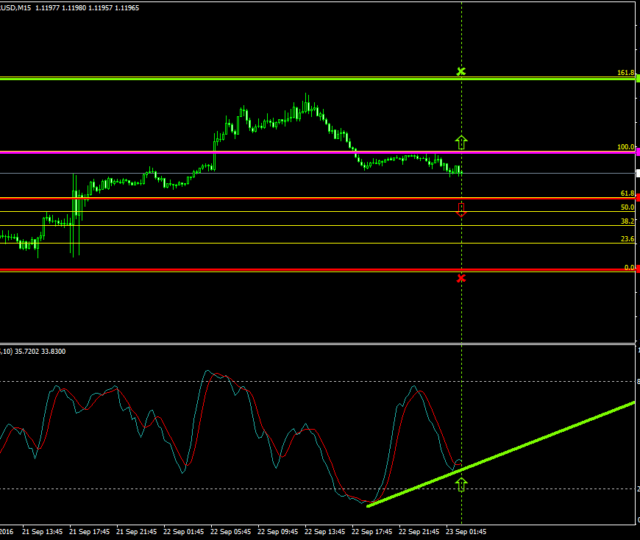Click the 38.2 Fibonacci level label
This screenshot has height=540, width=640.
[x=627, y=221]
